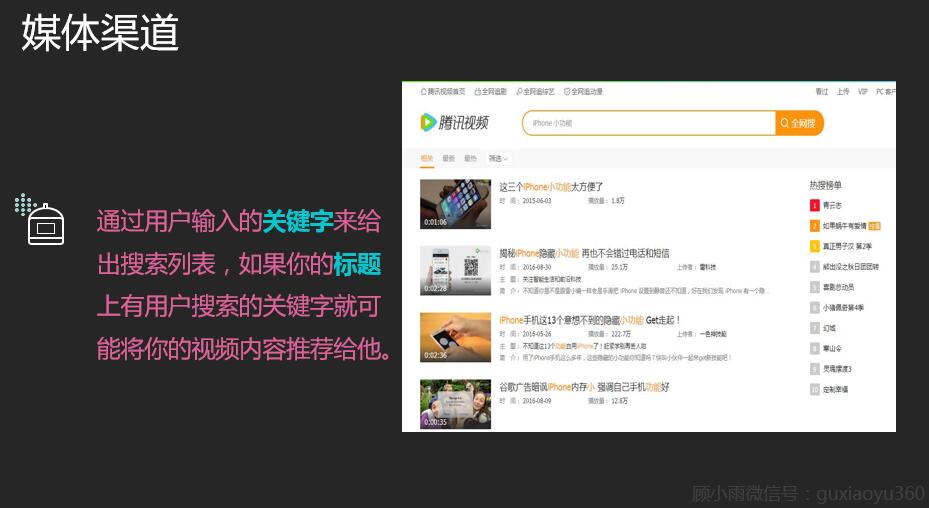The height and width of the screenshot is (508, 929).
Task: Open the VIP link in top bar
Action: click(x=863, y=91)
